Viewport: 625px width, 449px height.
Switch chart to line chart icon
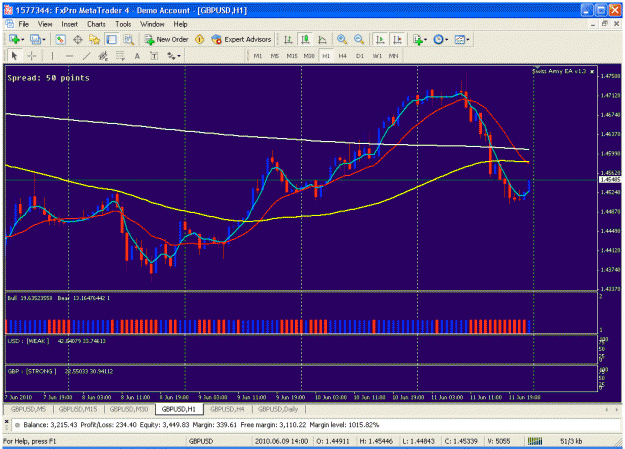pos(322,39)
